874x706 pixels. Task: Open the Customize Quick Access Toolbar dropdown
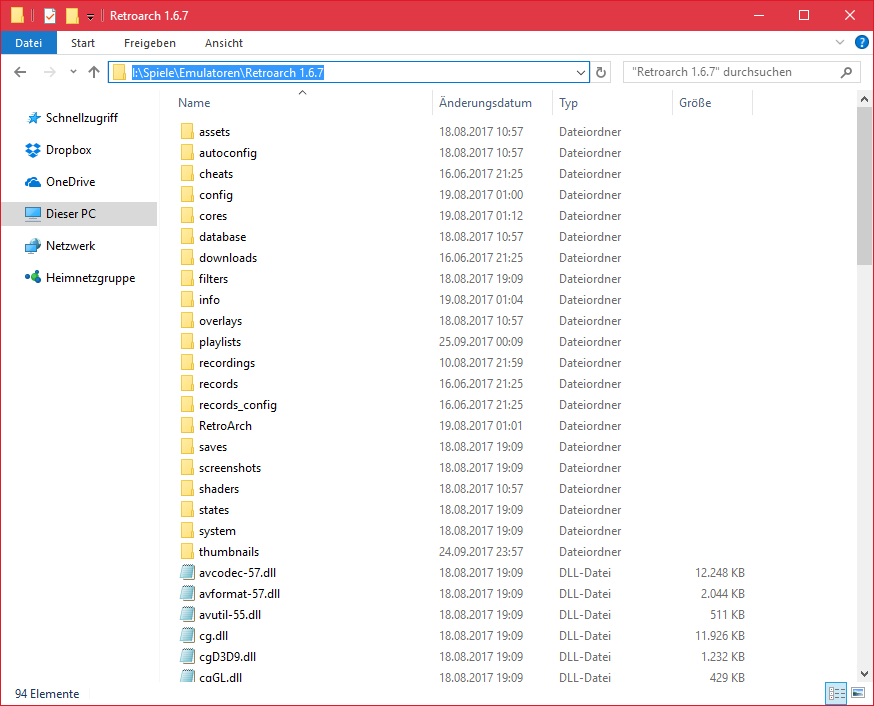[x=90, y=17]
